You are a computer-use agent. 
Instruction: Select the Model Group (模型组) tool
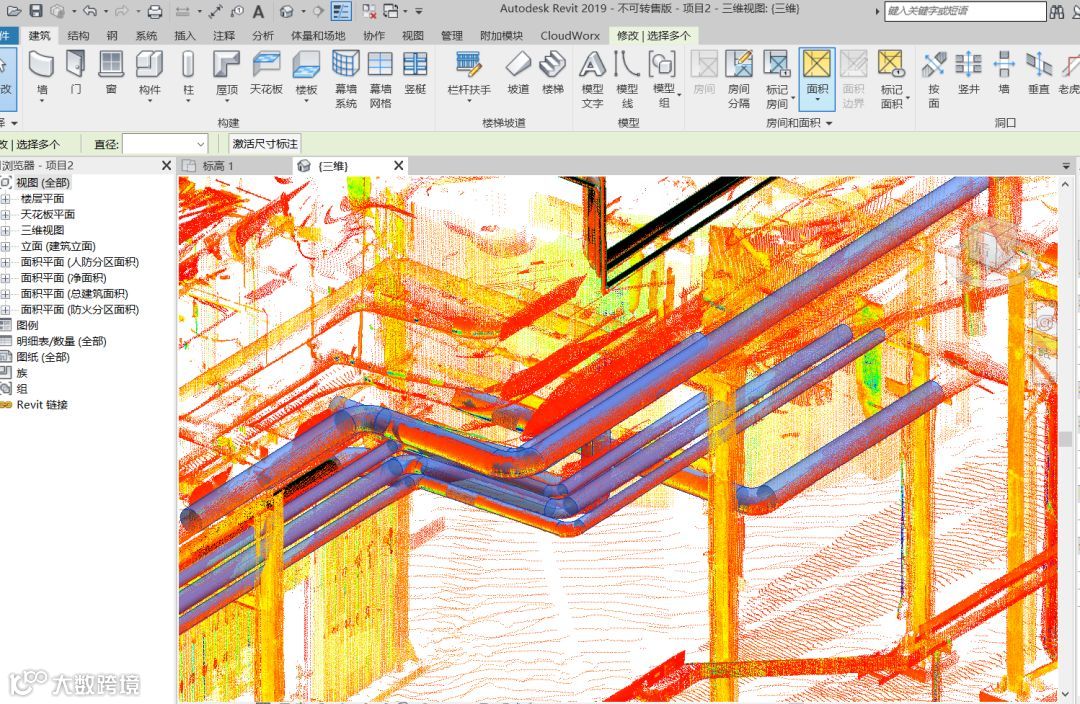[x=663, y=79]
